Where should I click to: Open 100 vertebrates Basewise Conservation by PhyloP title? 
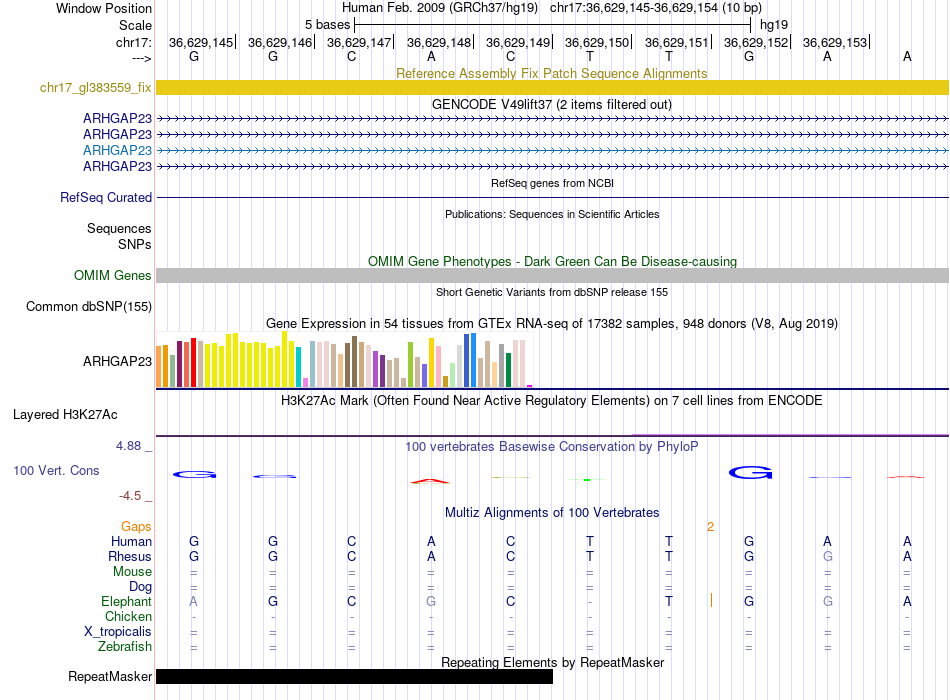552,447
